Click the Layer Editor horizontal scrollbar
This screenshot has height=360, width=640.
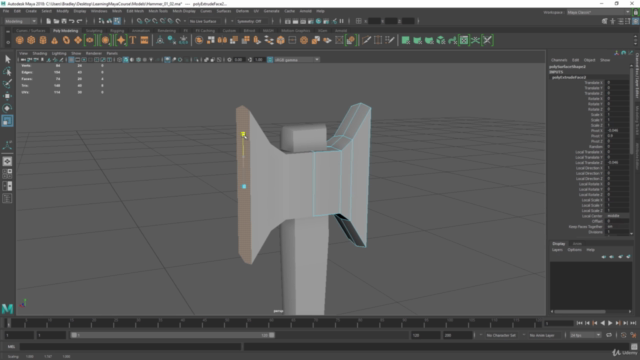(x=580, y=311)
